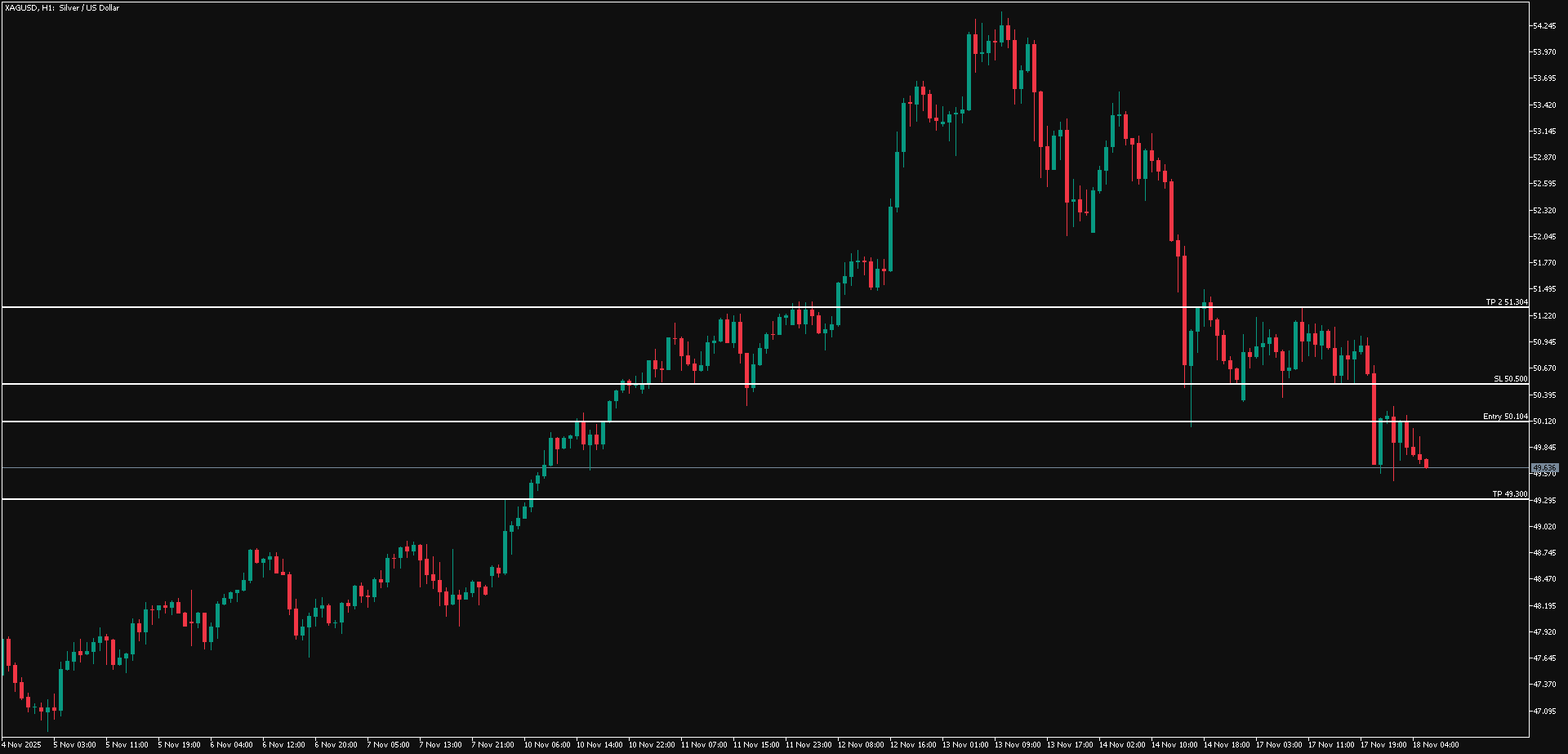This screenshot has height=754, width=1568.
Task: Select the Entry 50.104 horizontal line
Action: pyautogui.click(x=735, y=422)
